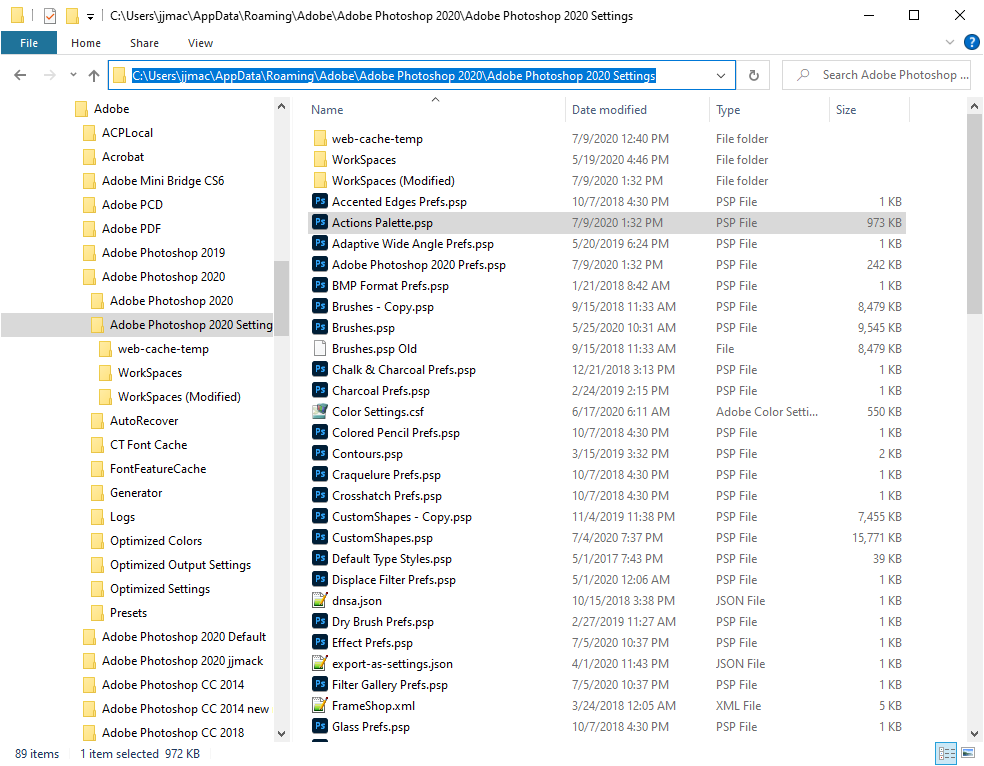The image size is (984, 766).
Task: Click the web-cache-temp folder icon in file list
Action: pyautogui.click(x=320, y=138)
